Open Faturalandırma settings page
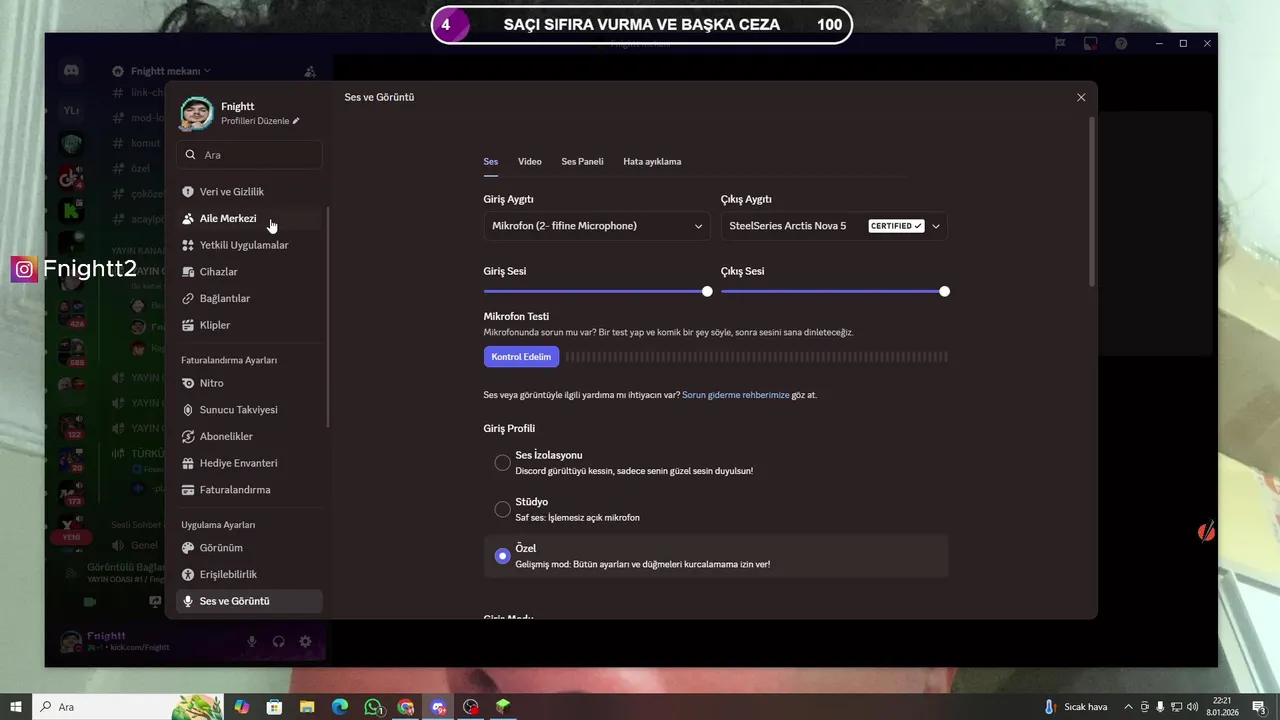Screen dimensions: 1280x720 pyautogui.click(x=249, y=490)
